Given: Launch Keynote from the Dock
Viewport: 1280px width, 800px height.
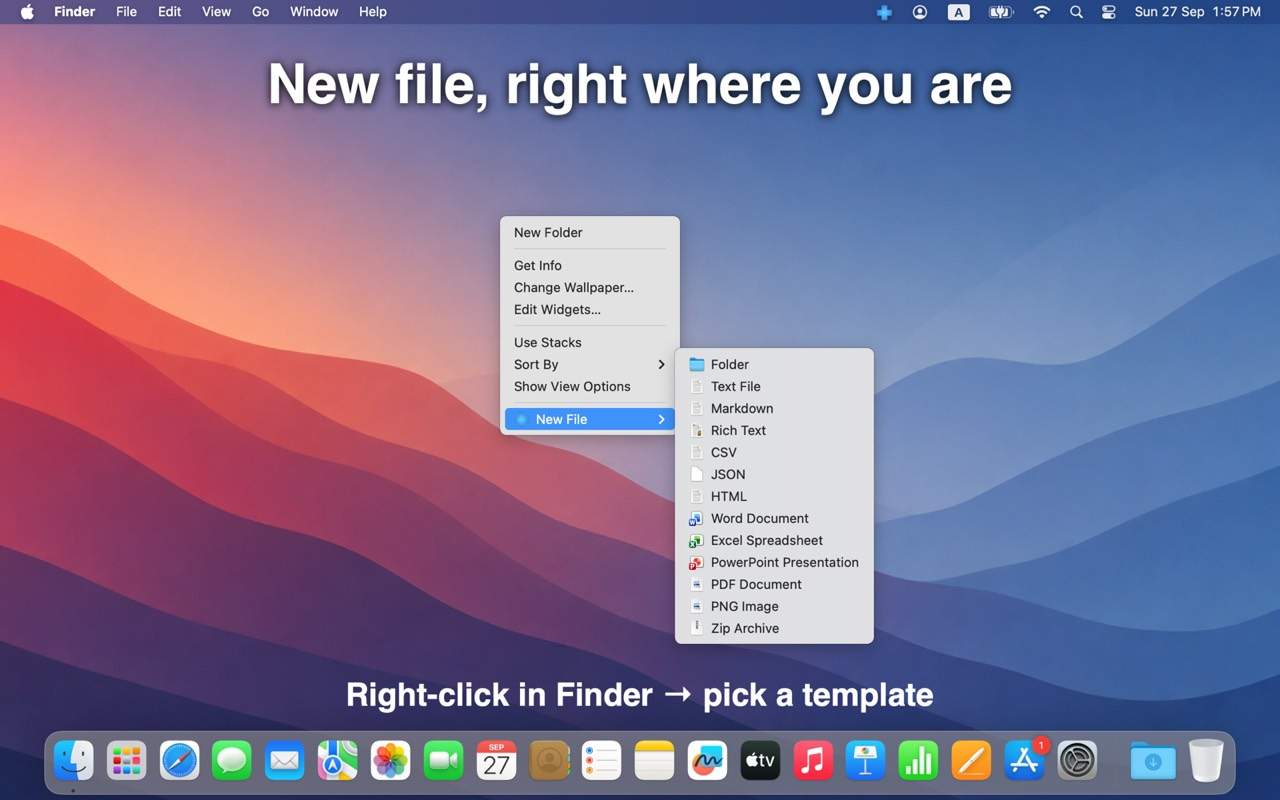Looking at the screenshot, I should [x=866, y=761].
